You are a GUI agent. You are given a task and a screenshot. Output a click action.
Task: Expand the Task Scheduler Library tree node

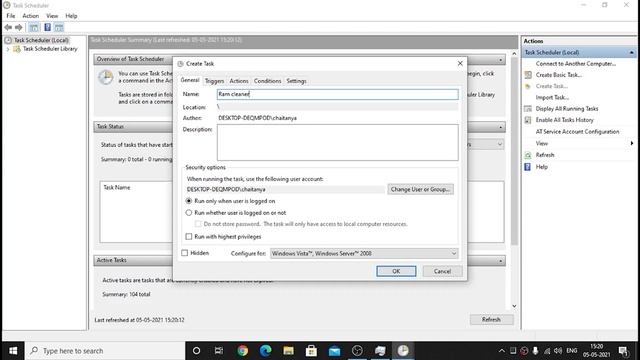pos(7,49)
